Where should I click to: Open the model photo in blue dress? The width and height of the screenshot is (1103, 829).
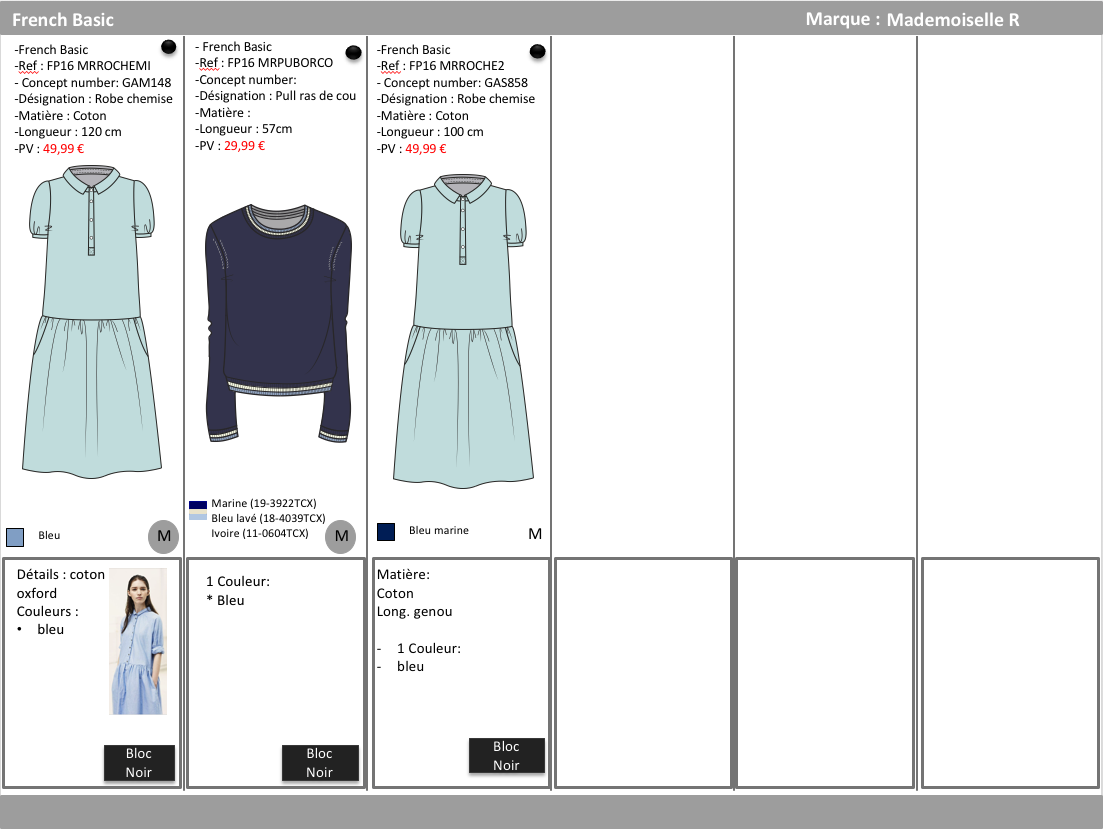(138, 641)
